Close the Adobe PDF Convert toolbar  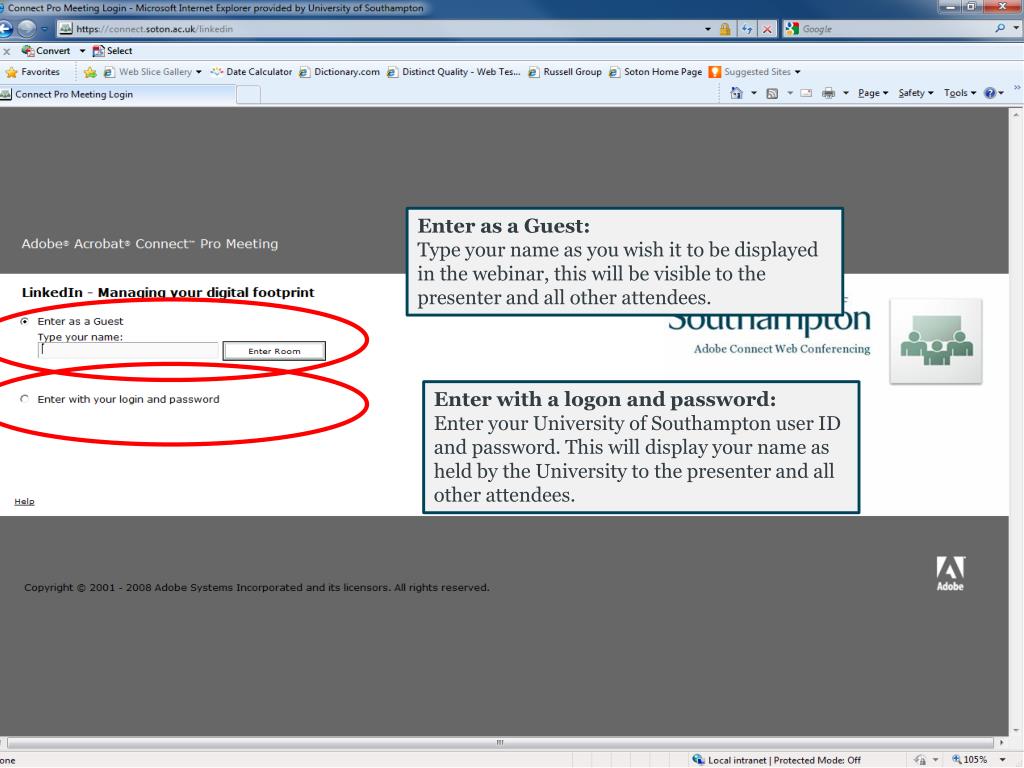(x=7, y=51)
